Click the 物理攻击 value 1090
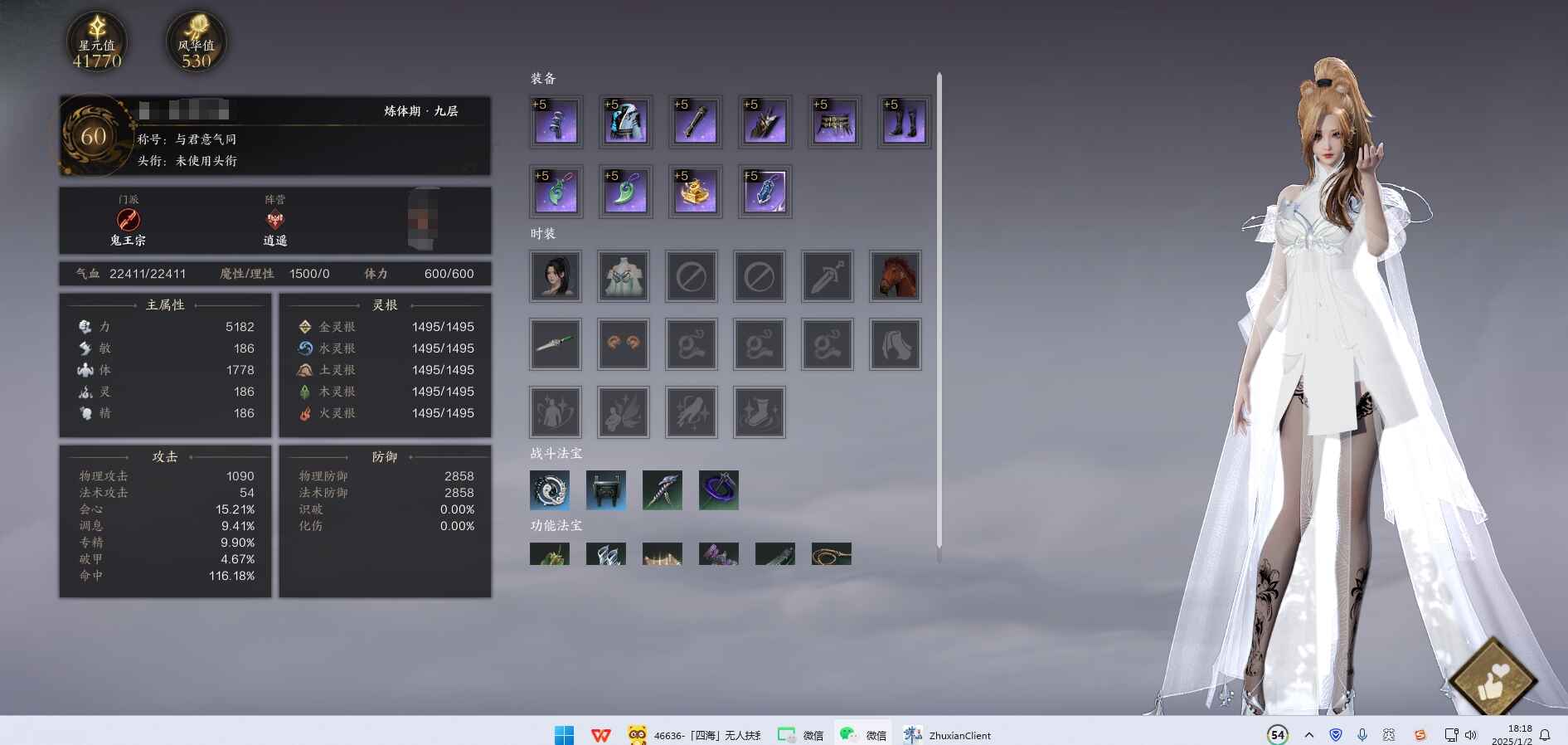 tap(240, 476)
